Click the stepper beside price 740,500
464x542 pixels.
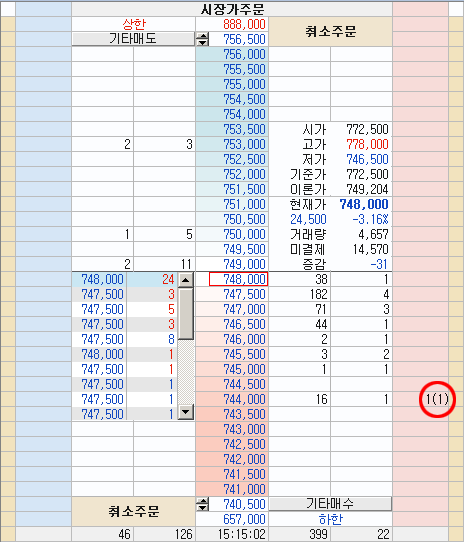202,505
